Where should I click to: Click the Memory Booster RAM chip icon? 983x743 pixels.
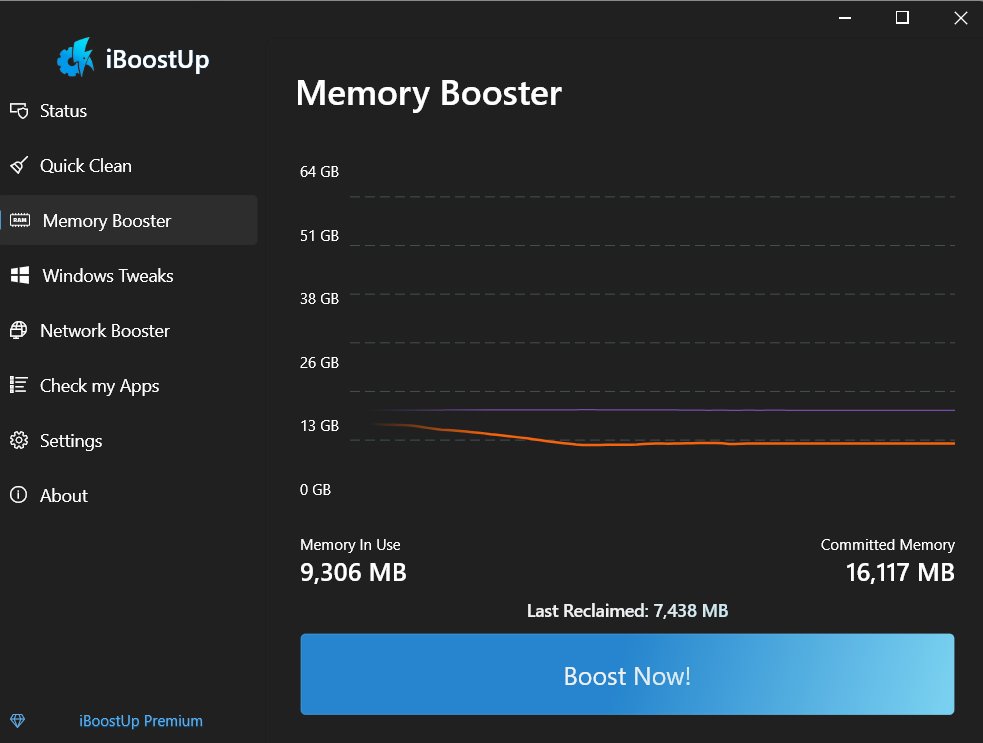[x=20, y=220]
